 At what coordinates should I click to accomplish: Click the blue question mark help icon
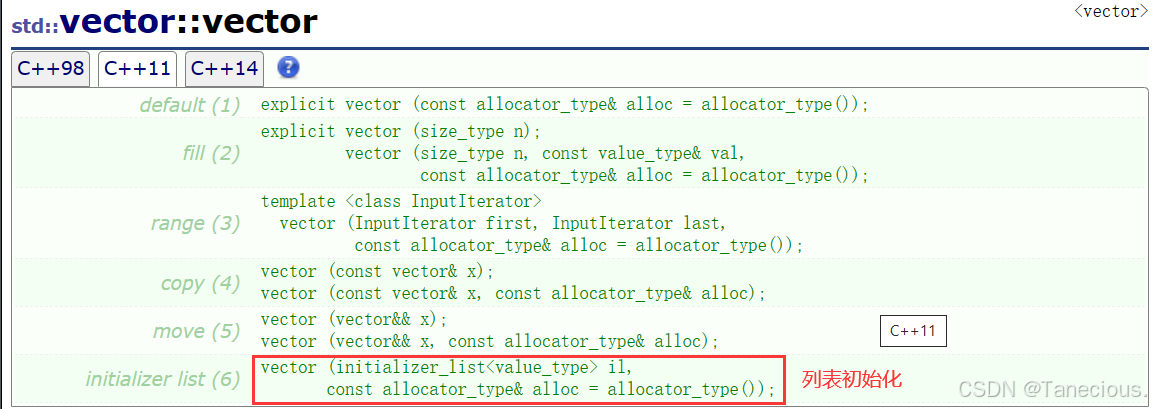(x=289, y=68)
